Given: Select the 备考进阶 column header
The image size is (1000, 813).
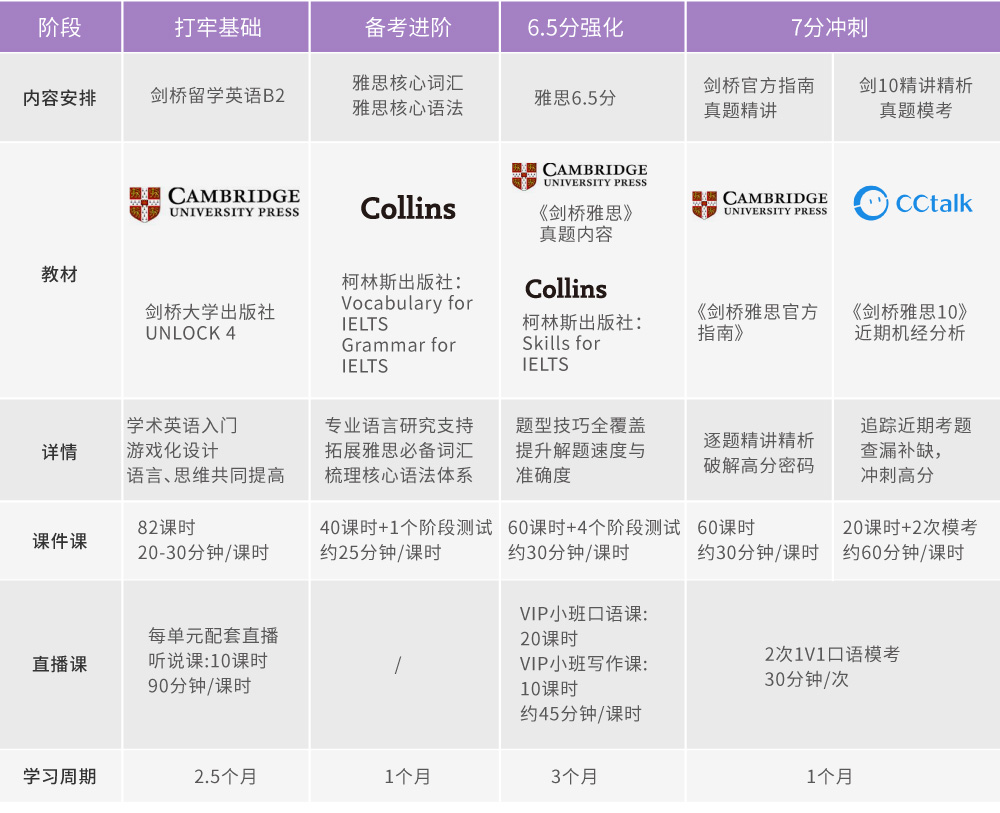Looking at the screenshot, I should [x=405, y=27].
